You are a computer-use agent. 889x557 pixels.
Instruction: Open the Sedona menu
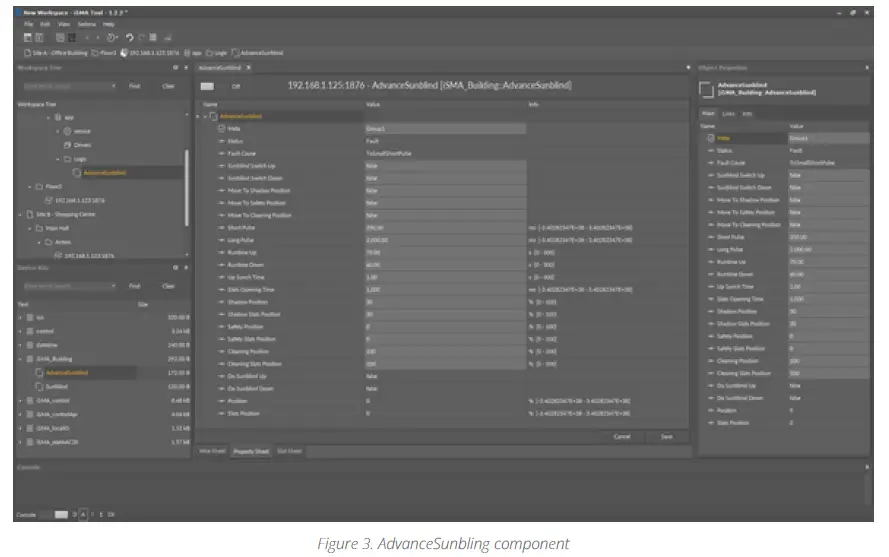click(87, 24)
